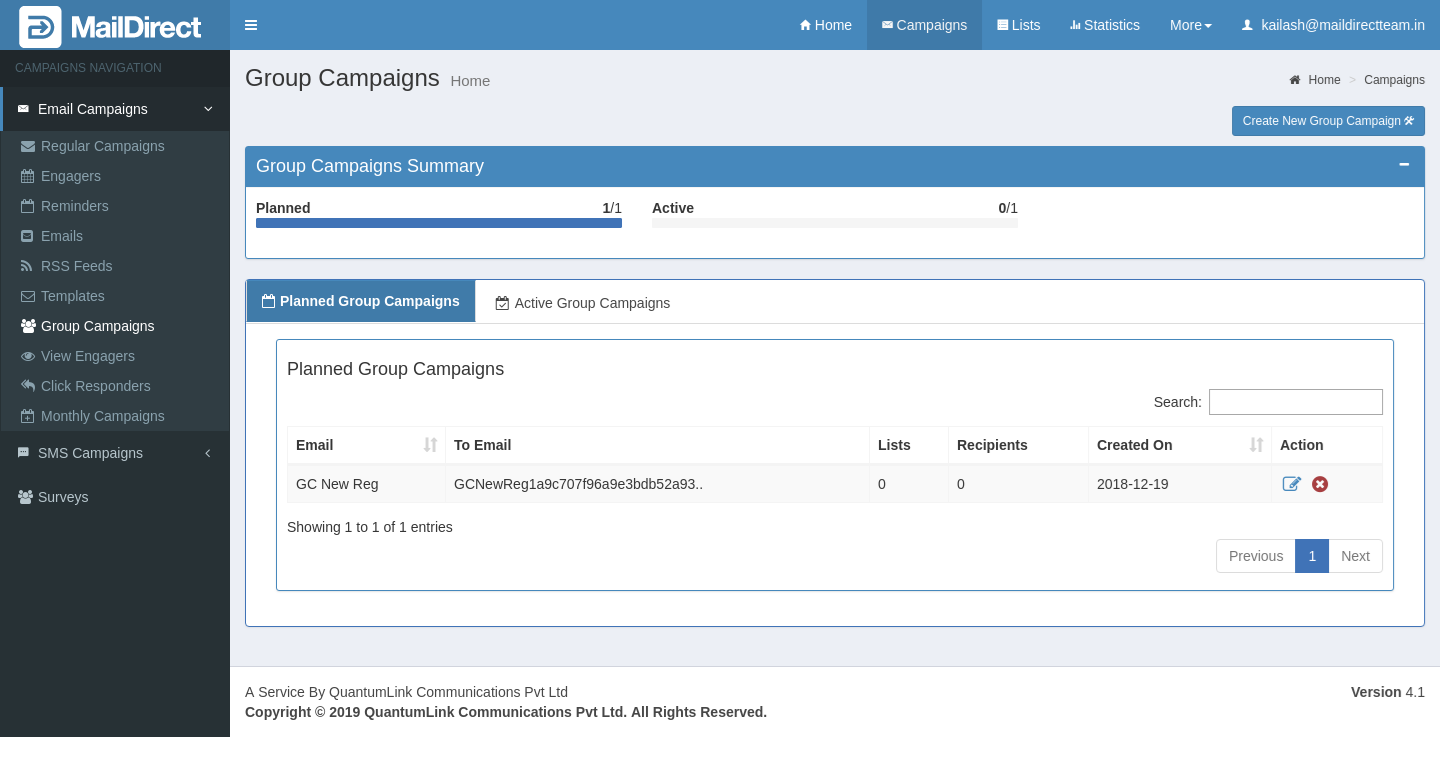Click Create New Group Campaign button

1328,121
